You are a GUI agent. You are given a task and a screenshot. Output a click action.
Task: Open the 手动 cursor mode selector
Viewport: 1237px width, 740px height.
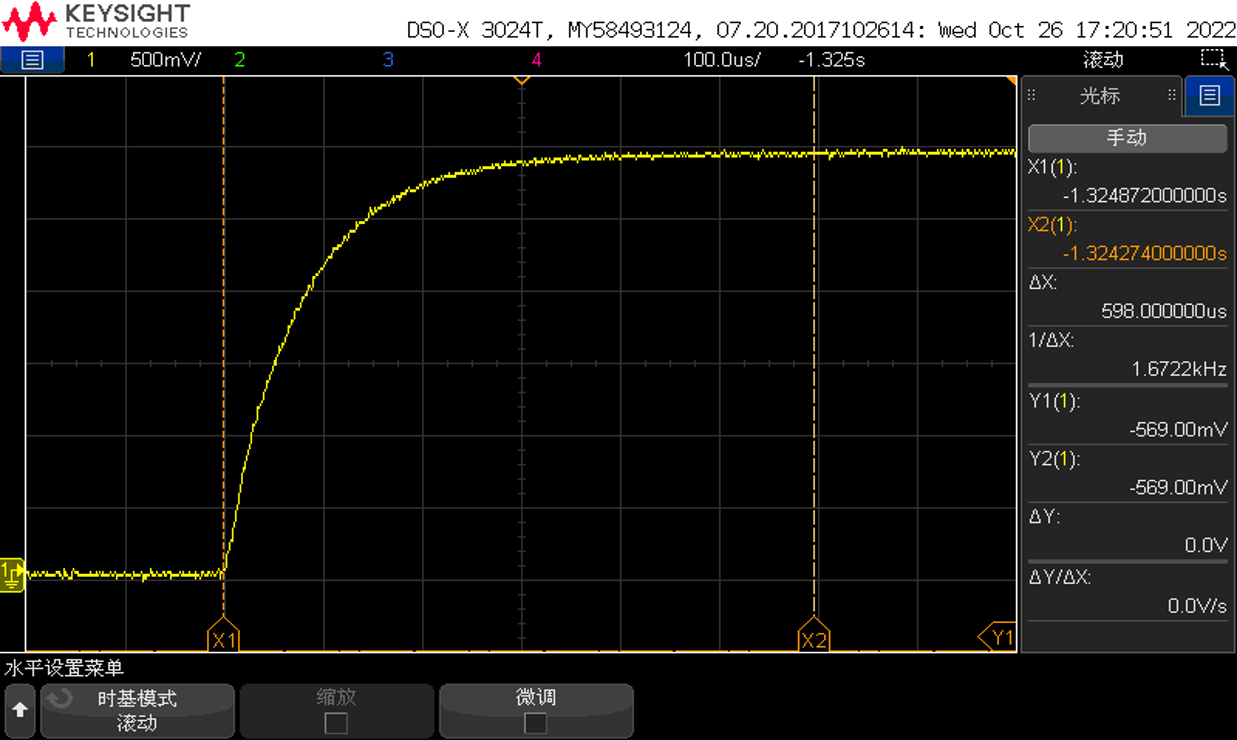(x=1126, y=138)
